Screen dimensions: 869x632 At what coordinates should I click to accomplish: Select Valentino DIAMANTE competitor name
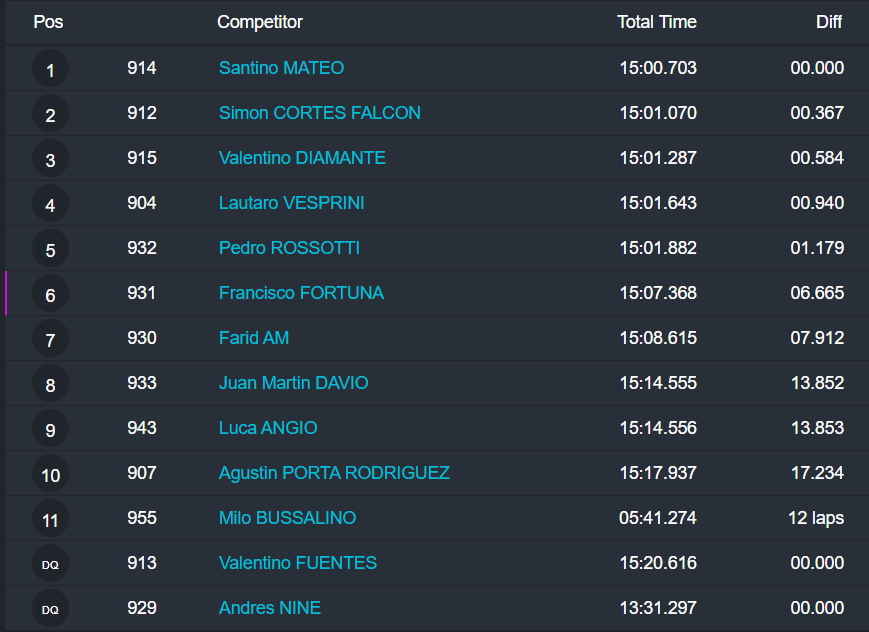302,158
